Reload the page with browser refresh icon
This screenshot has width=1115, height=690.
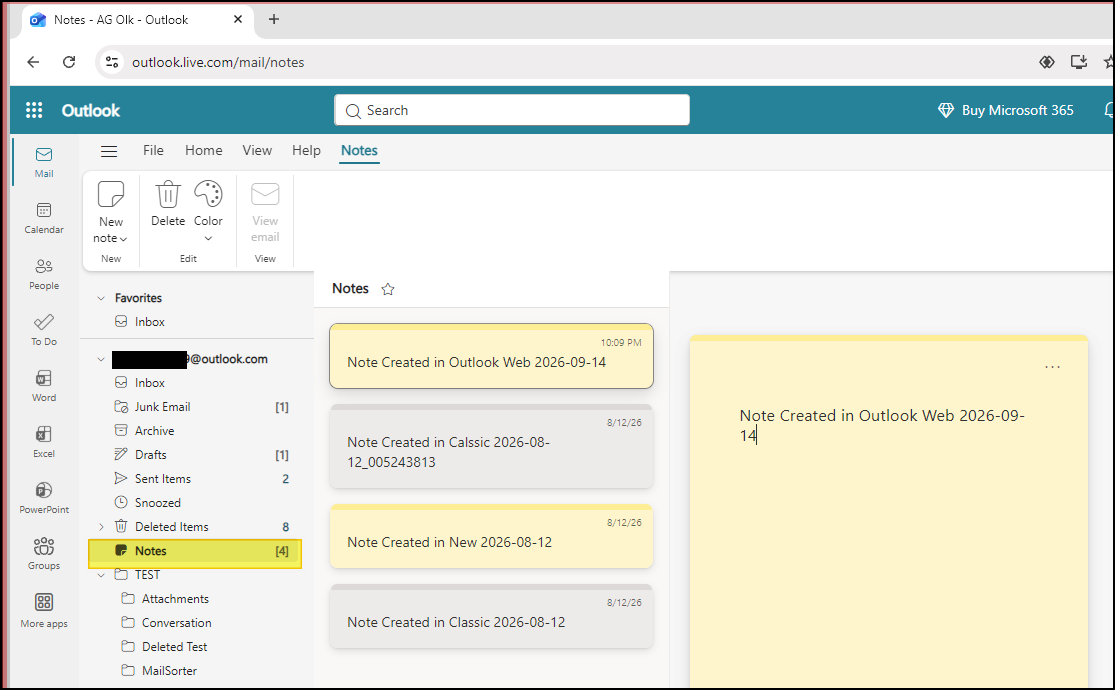69,62
